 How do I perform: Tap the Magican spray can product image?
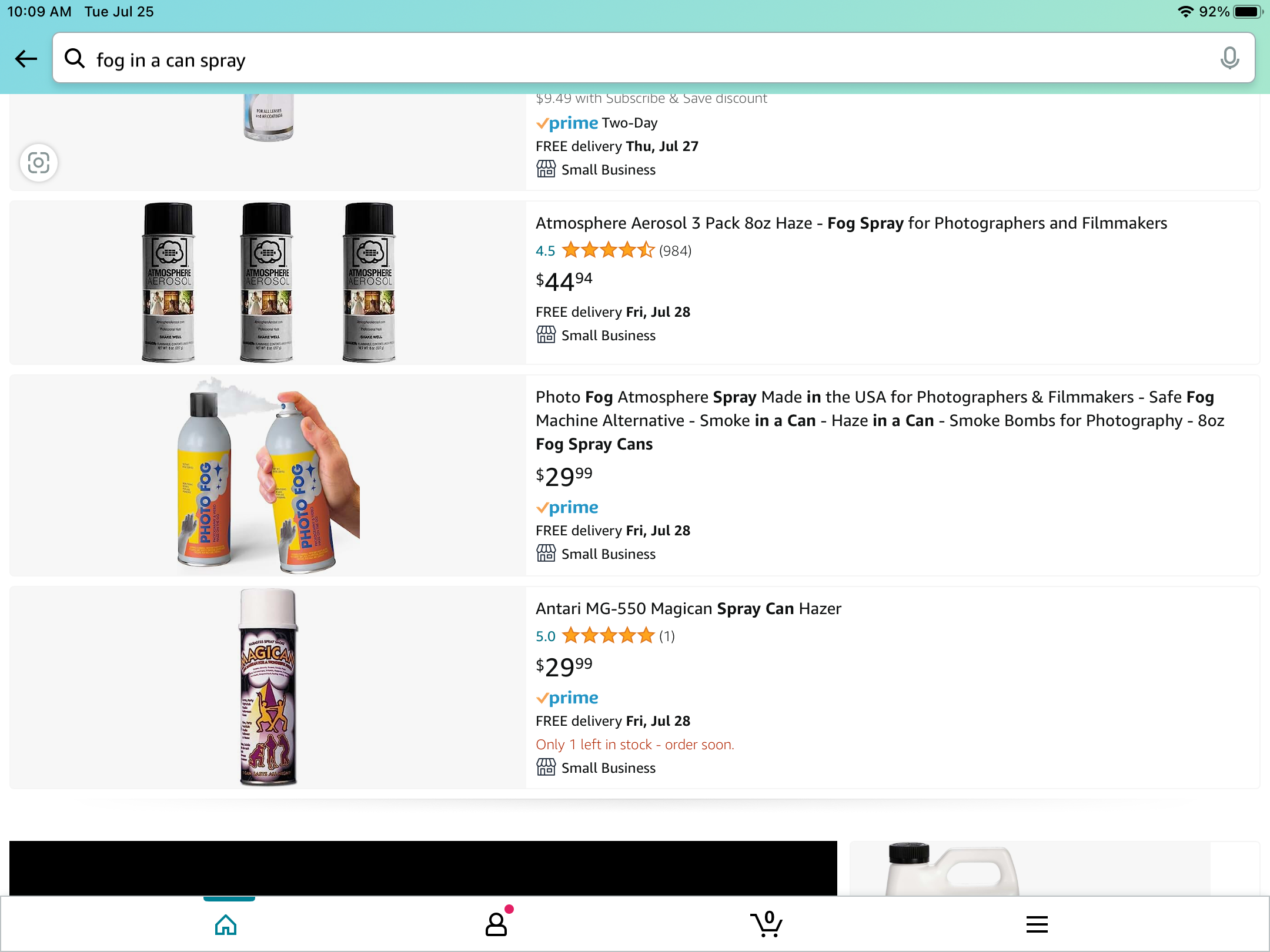coord(268,687)
